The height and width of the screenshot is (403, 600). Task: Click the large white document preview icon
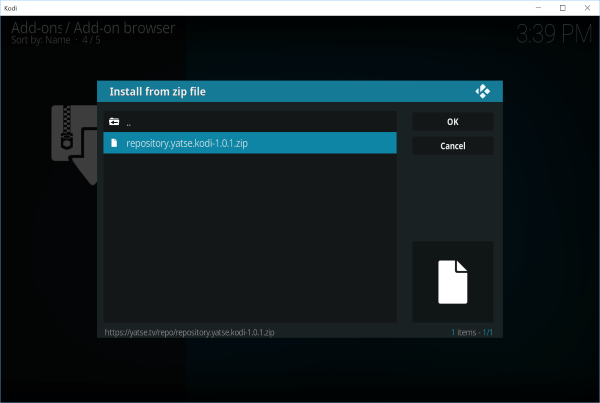(x=452, y=281)
